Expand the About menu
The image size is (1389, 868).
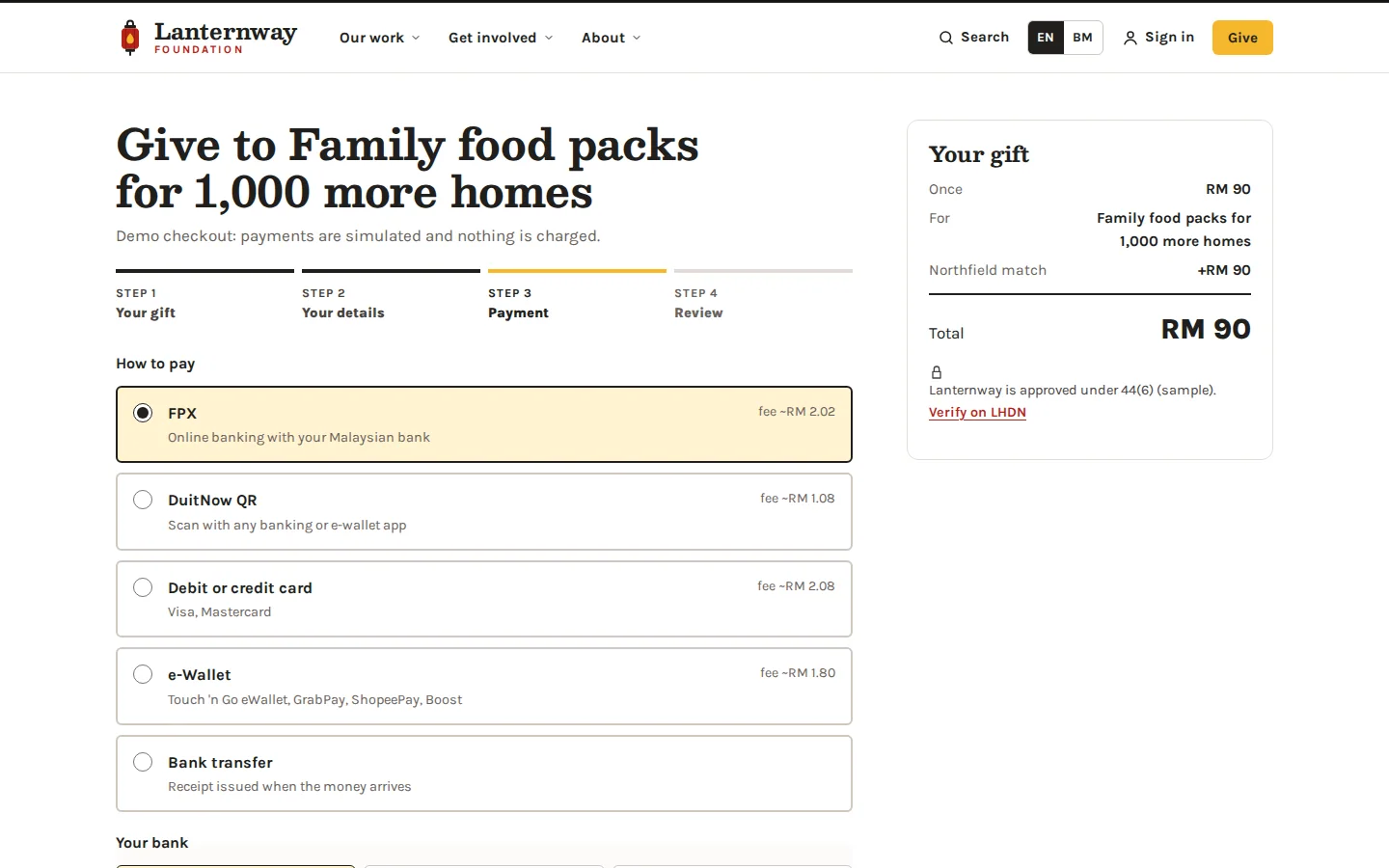(611, 38)
